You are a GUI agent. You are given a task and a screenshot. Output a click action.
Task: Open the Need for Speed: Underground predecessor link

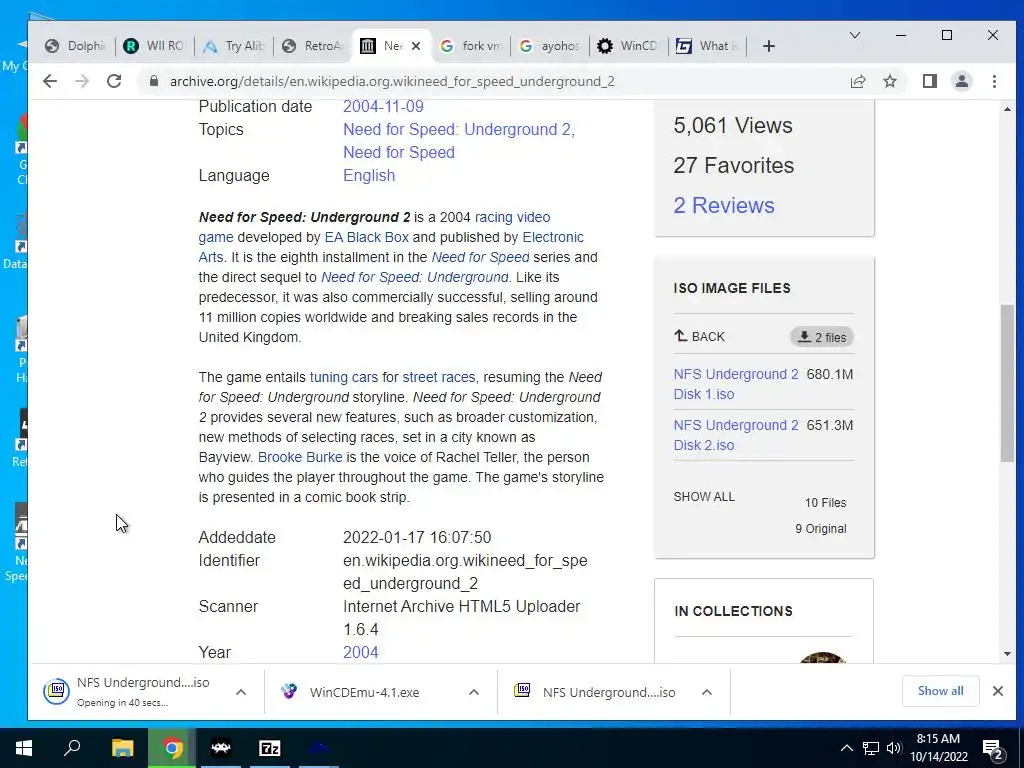(x=415, y=277)
